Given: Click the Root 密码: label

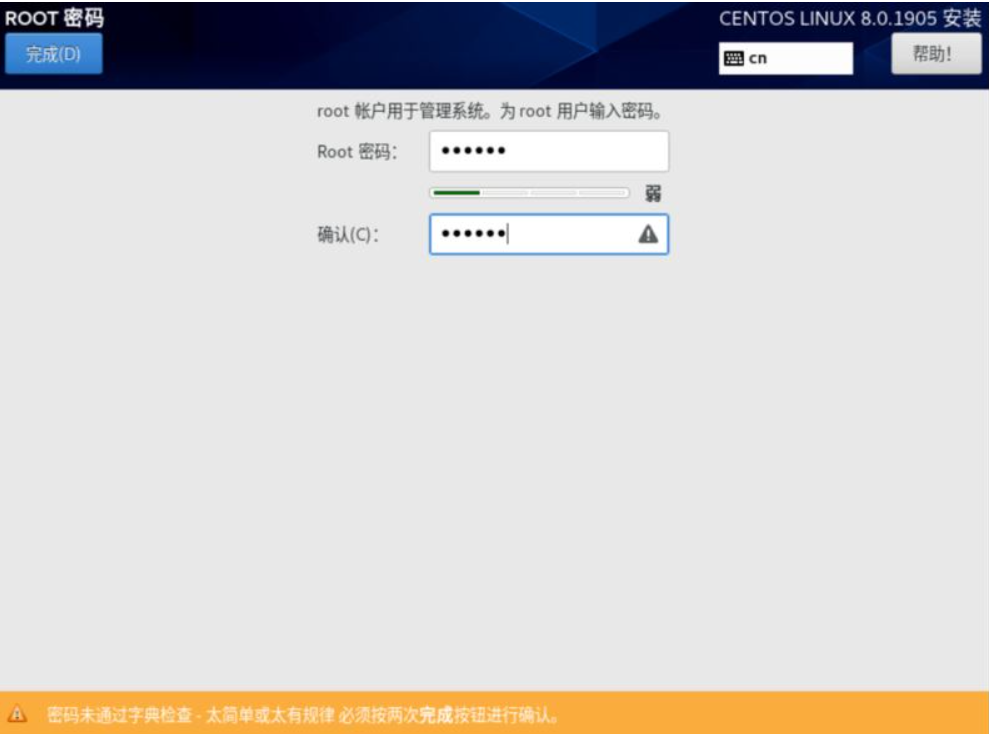Looking at the screenshot, I should (357, 152).
